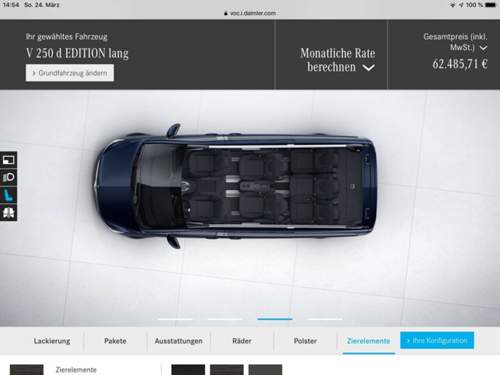Click the fullscreen view icon in left sidebar

coord(8,160)
